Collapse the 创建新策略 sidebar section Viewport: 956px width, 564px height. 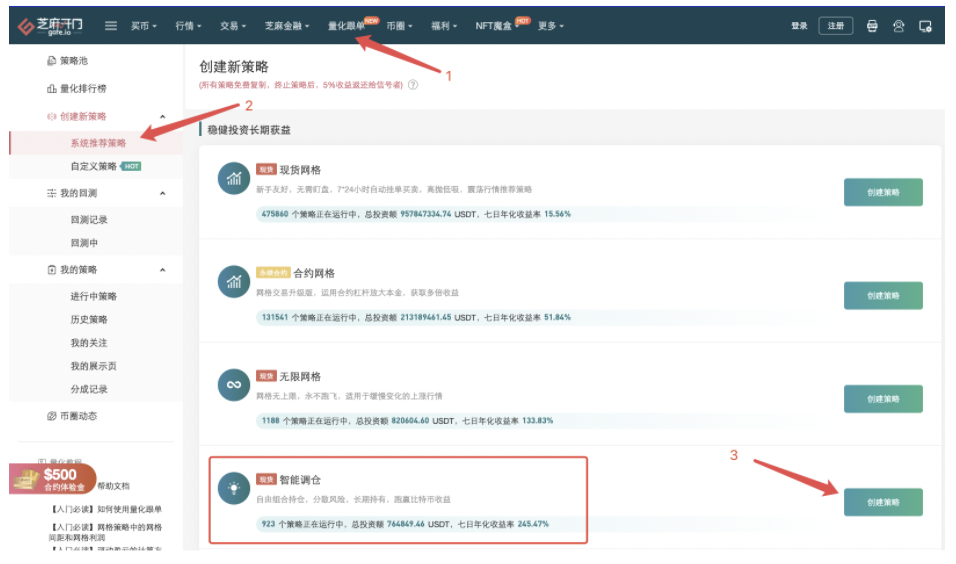[x=162, y=116]
